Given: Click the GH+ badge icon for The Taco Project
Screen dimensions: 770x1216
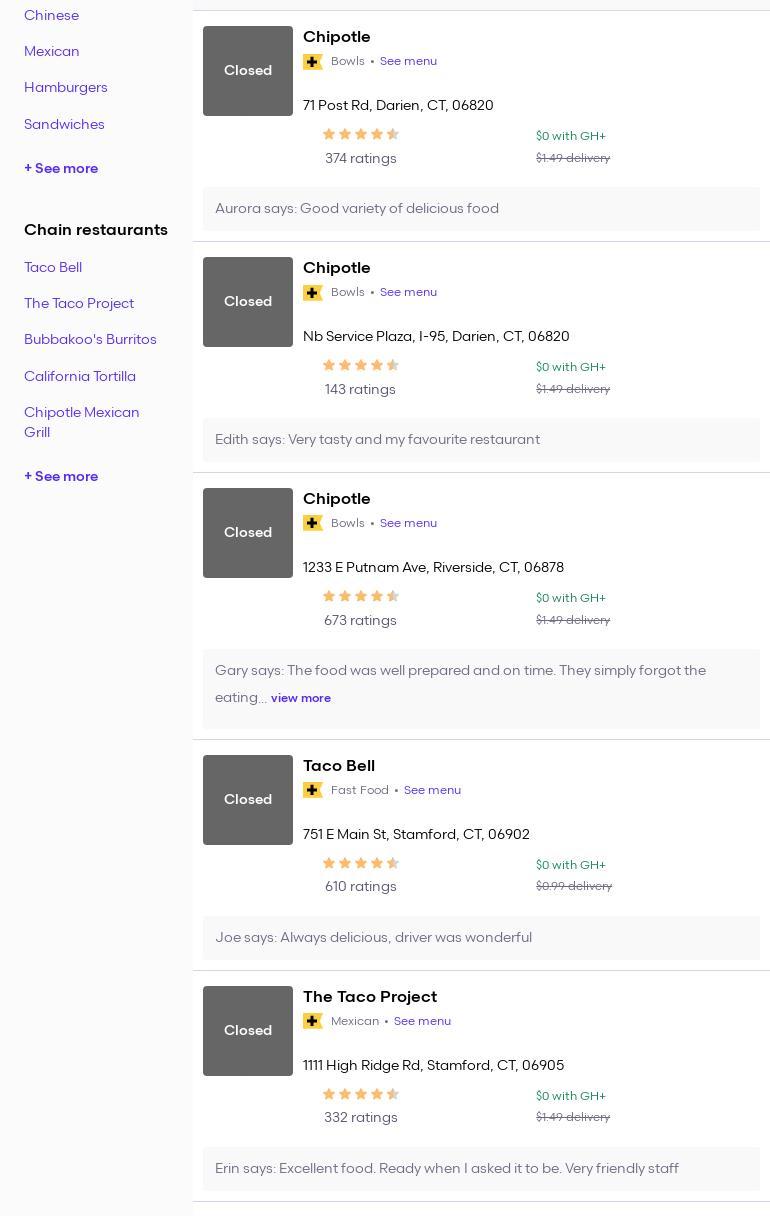Looking at the screenshot, I should (x=313, y=1021).
